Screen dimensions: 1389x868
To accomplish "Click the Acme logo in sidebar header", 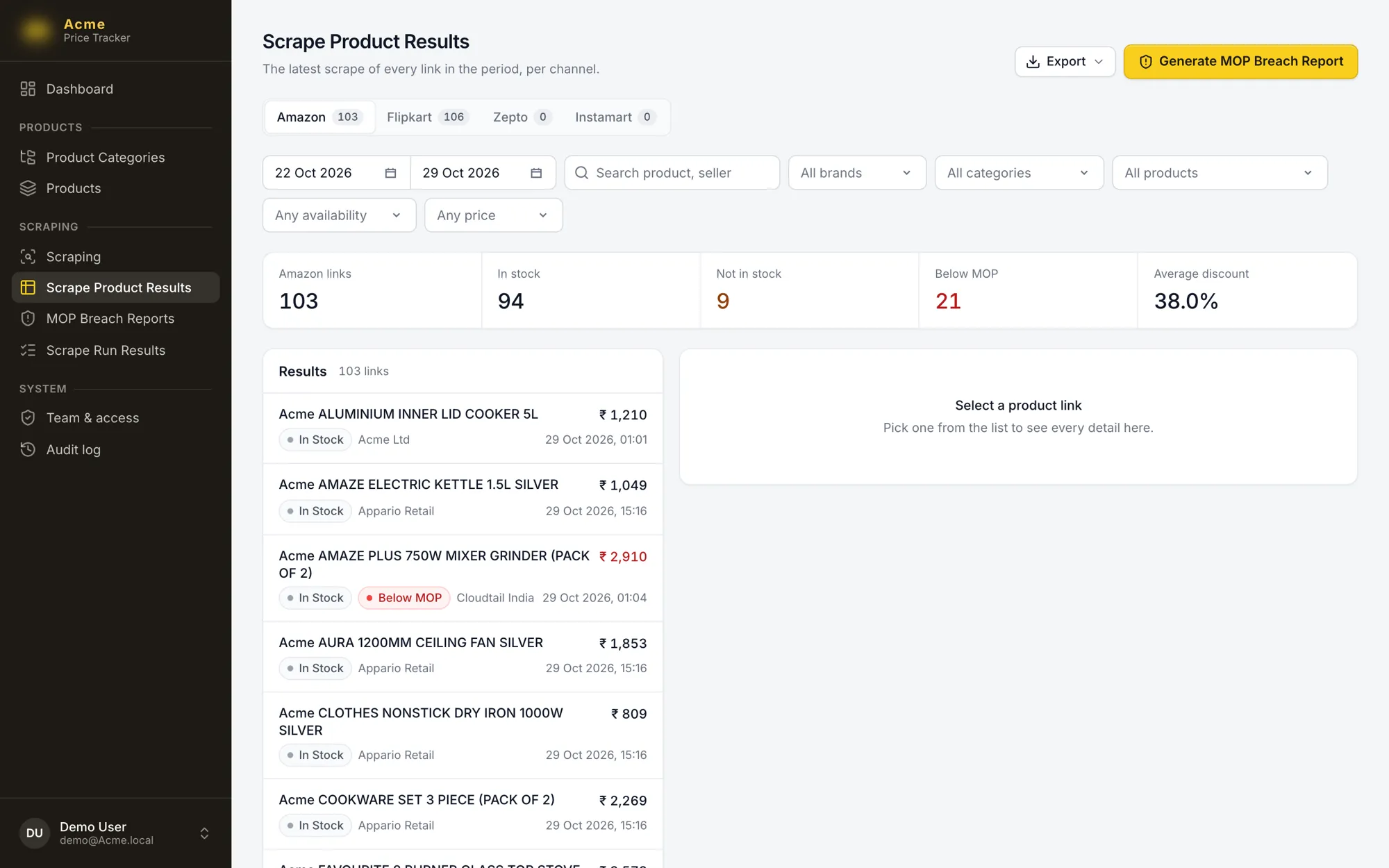I will 36,30.
